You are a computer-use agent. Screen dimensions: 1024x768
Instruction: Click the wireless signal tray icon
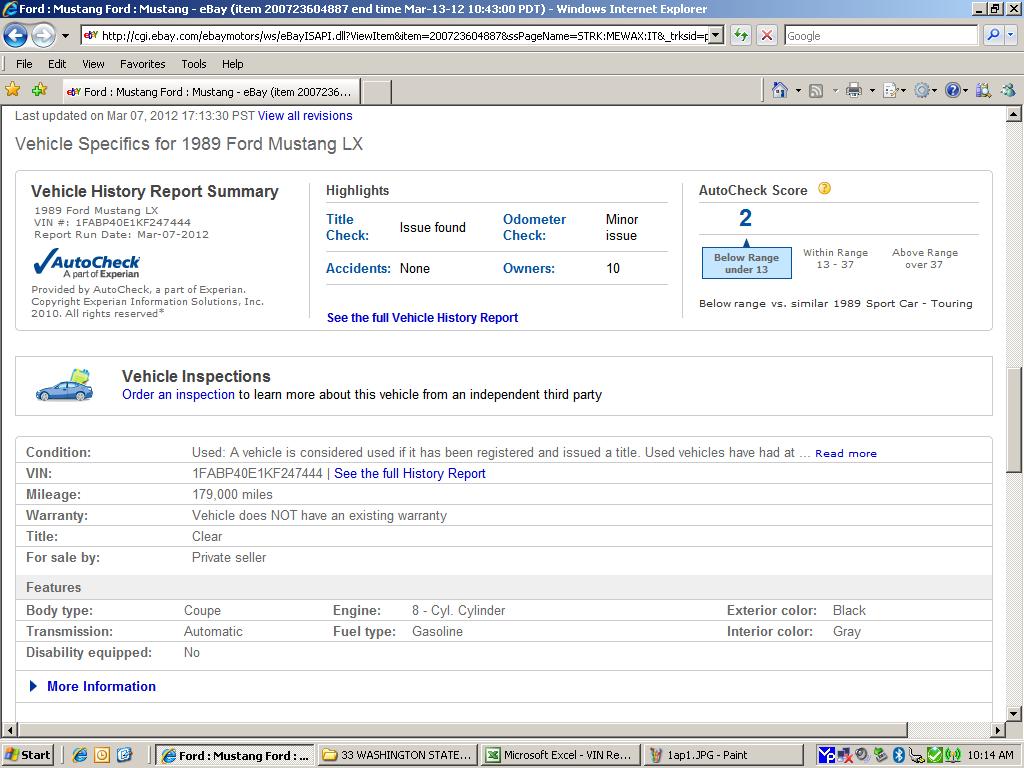point(953,755)
